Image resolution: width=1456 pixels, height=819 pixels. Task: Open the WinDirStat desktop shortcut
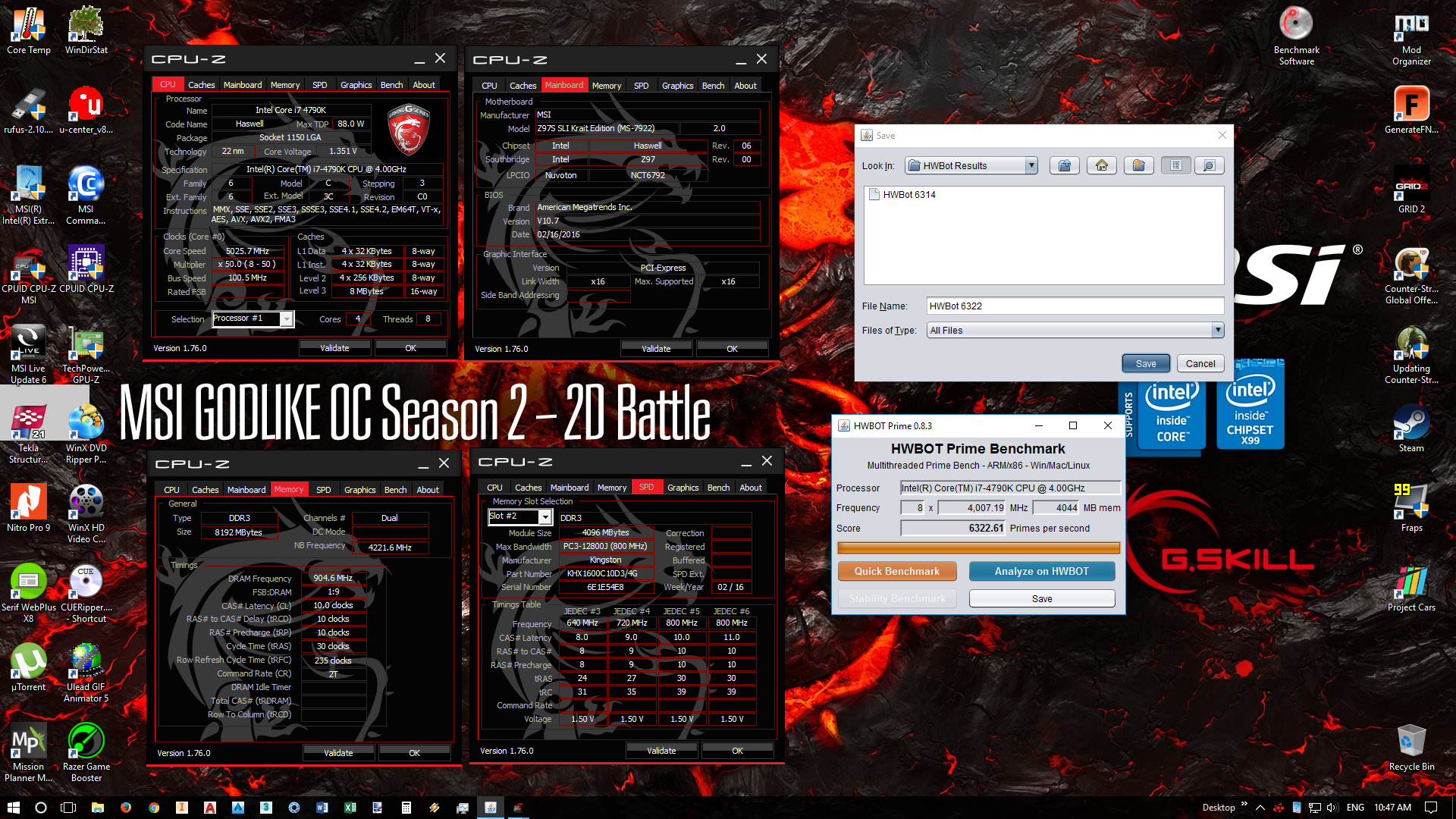pos(86,30)
